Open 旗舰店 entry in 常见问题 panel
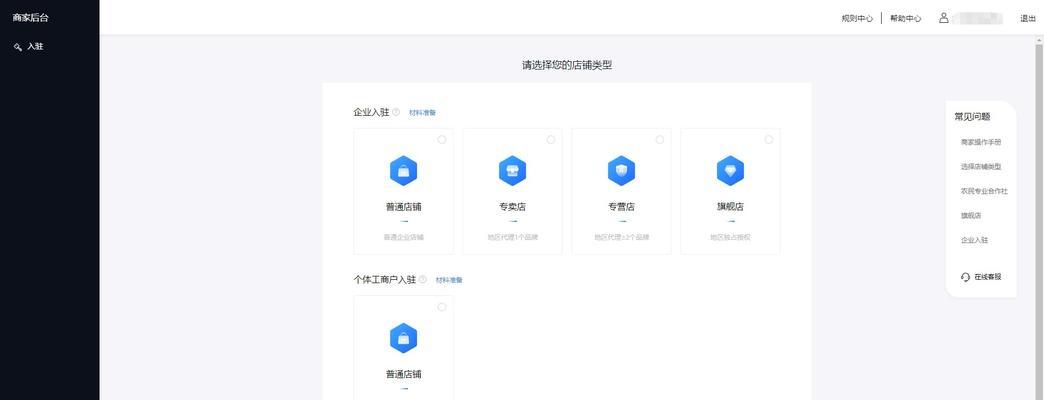The height and width of the screenshot is (400, 1044). tap(971, 216)
